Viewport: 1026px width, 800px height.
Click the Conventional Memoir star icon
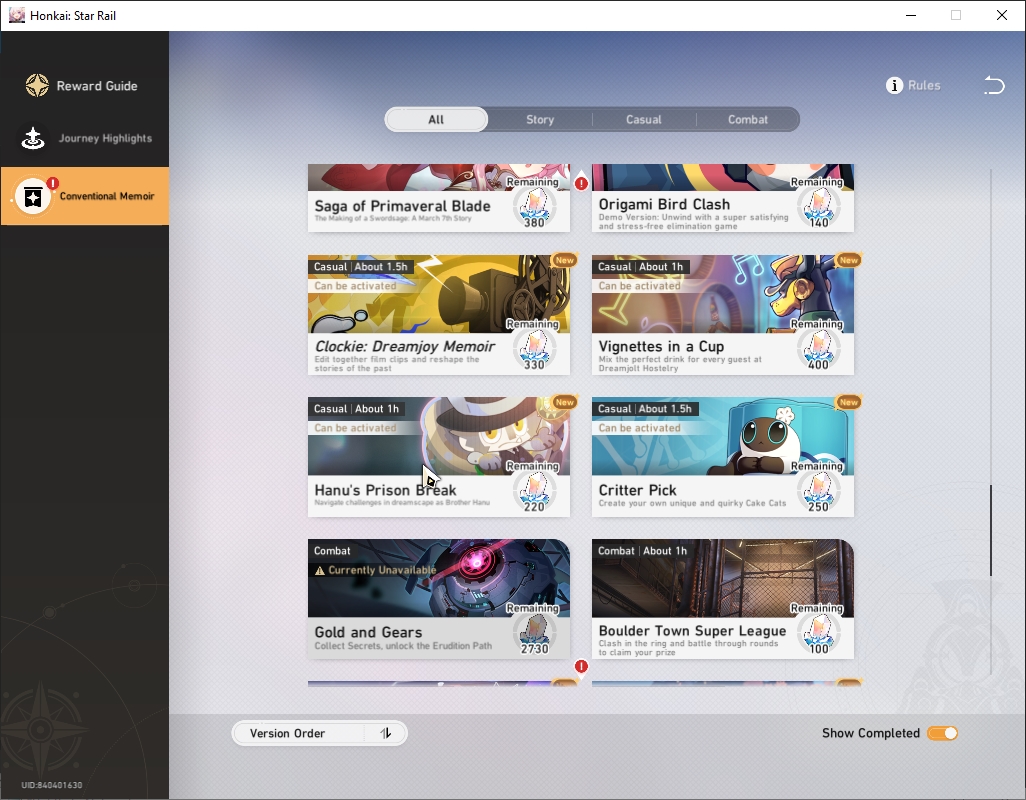(33, 196)
